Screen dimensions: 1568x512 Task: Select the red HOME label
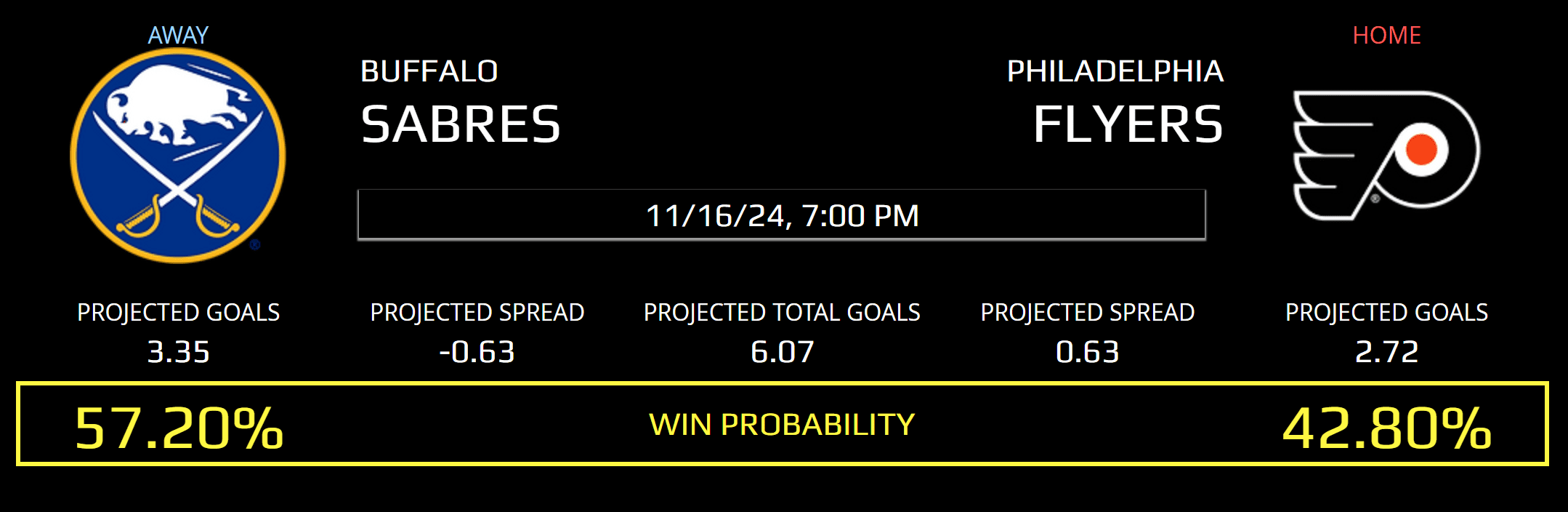pyautogui.click(x=1386, y=35)
